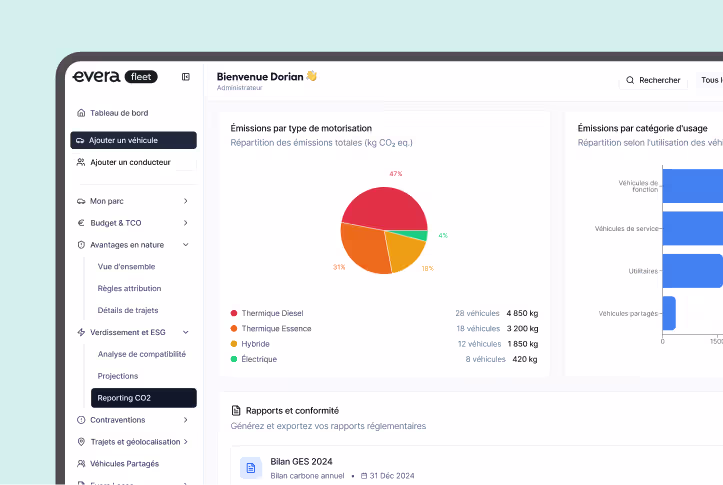Click the car icon in Ajouter un véhicule

[80, 140]
